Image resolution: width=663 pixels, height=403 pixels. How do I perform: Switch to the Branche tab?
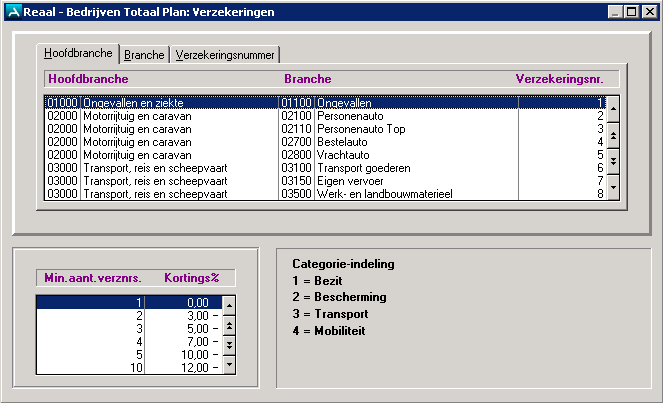coord(144,55)
